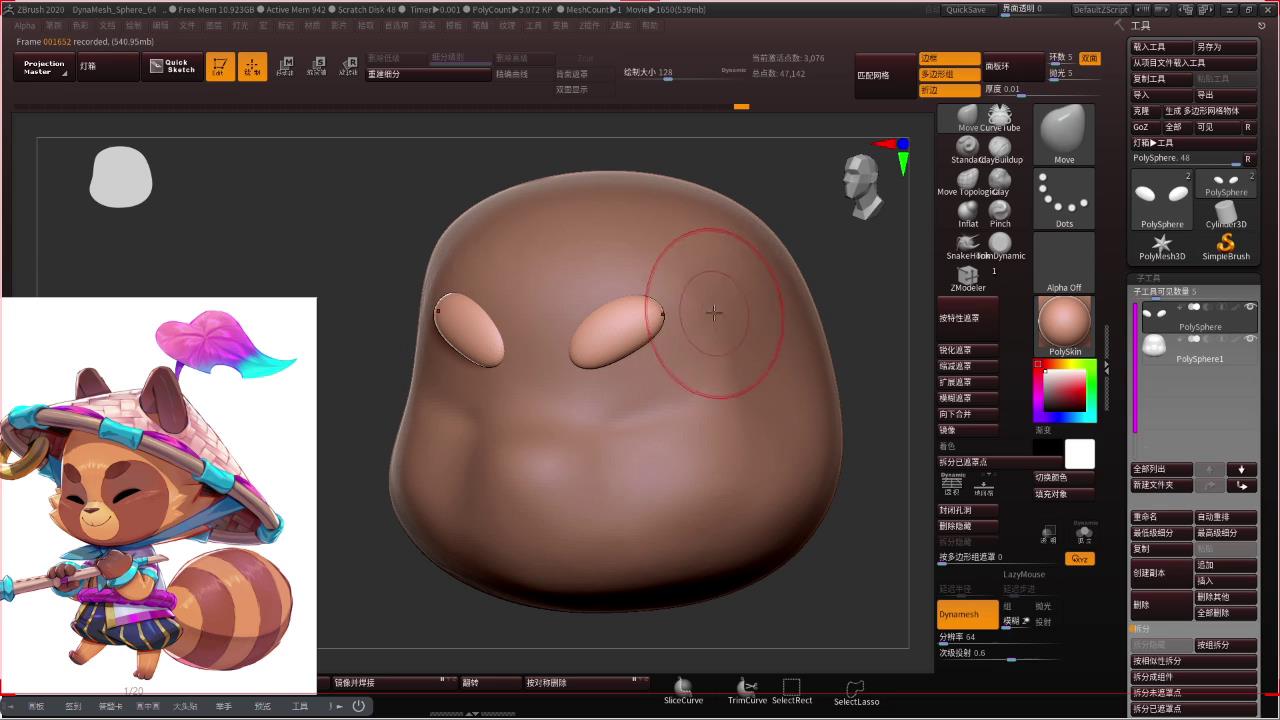Click the power icon at bottom
This screenshot has width=1280, height=720.
358,706
